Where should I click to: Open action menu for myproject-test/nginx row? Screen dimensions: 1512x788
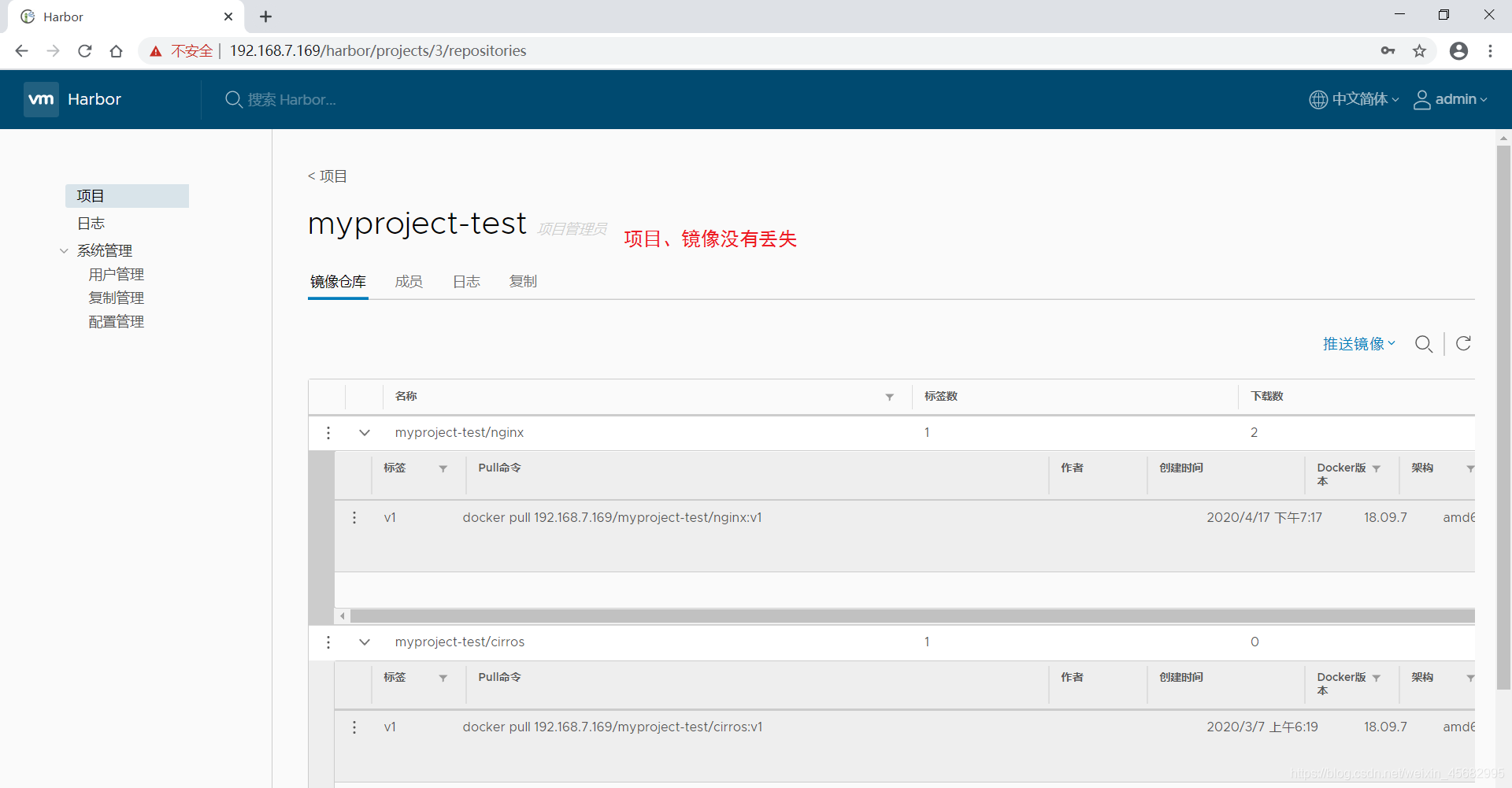click(x=328, y=432)
